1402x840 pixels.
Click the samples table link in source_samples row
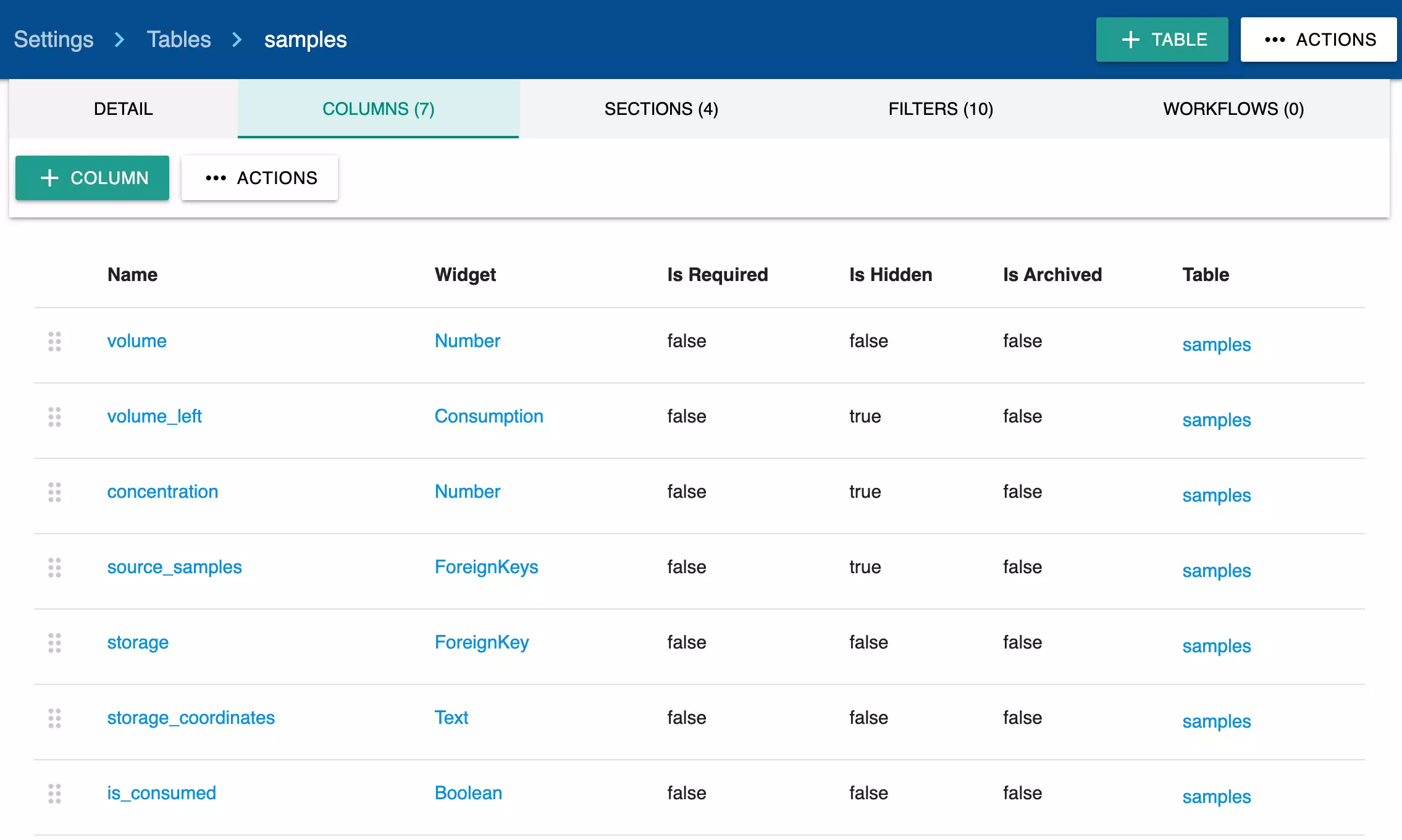point(1217,571)
